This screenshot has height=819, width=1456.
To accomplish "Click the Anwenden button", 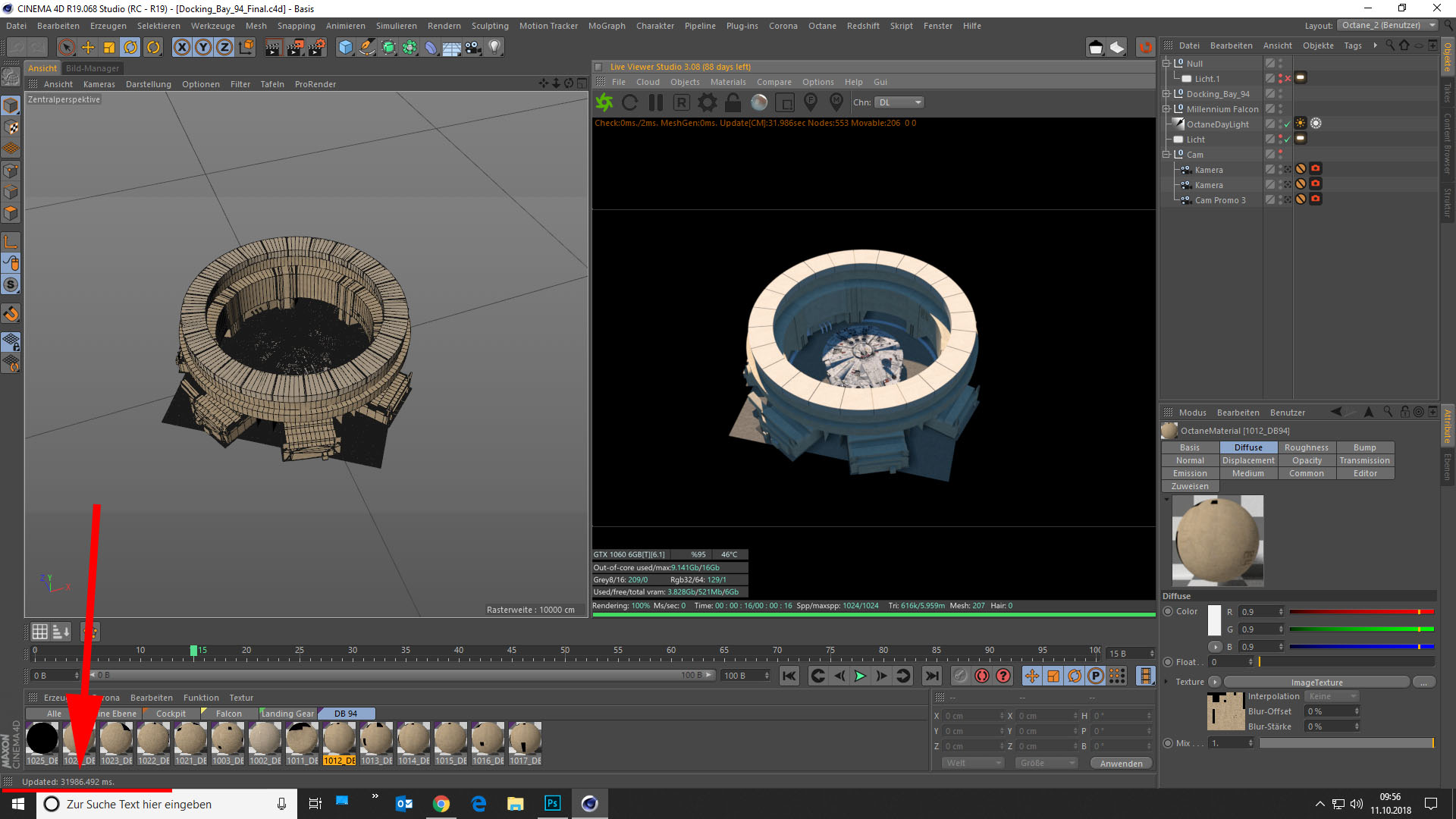I will pyautogui.click(x=1120, y=763).
